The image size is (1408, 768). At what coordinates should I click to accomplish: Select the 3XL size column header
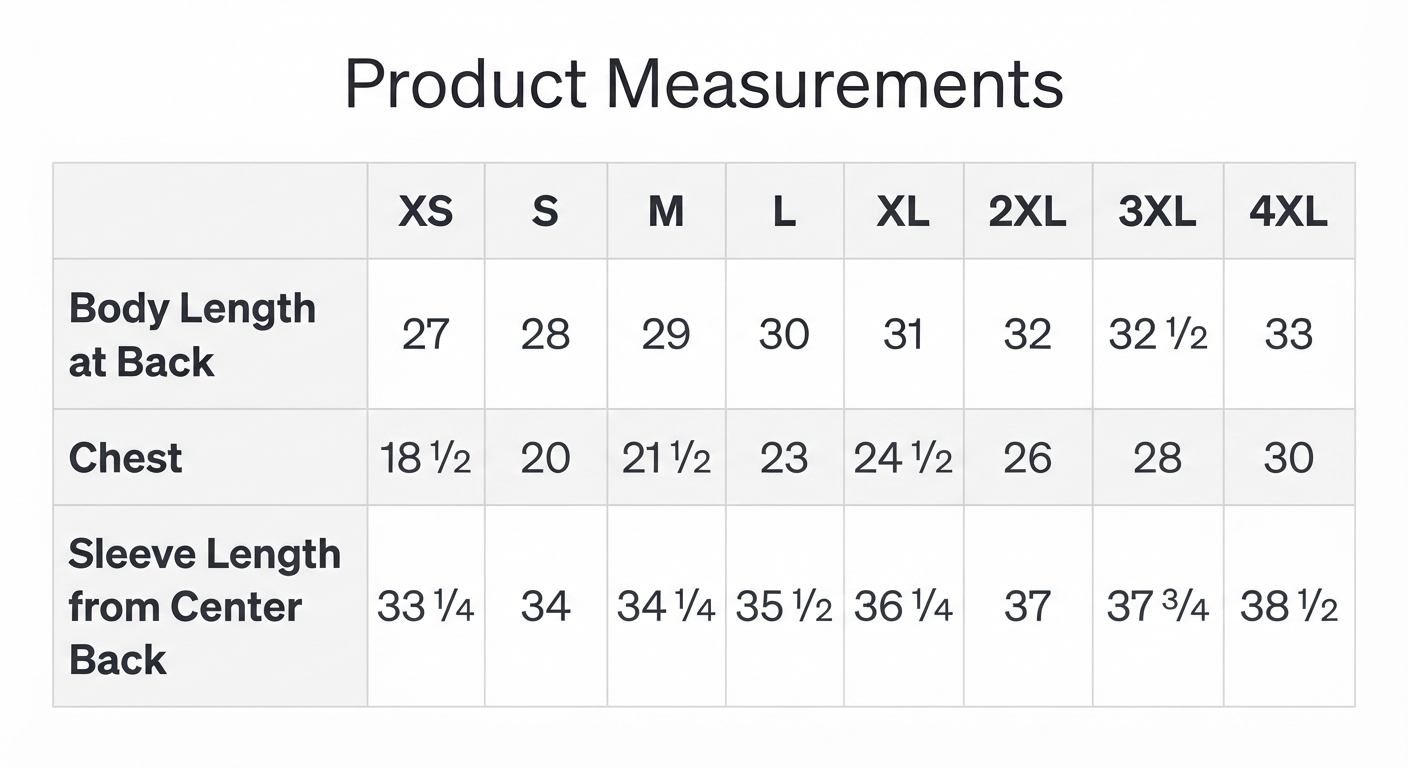coord(1157,211)
